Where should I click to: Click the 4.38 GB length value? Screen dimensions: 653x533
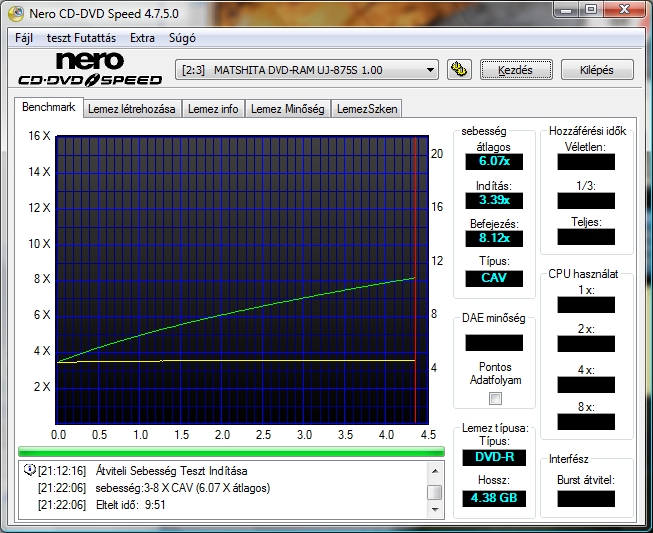(494, 498)
